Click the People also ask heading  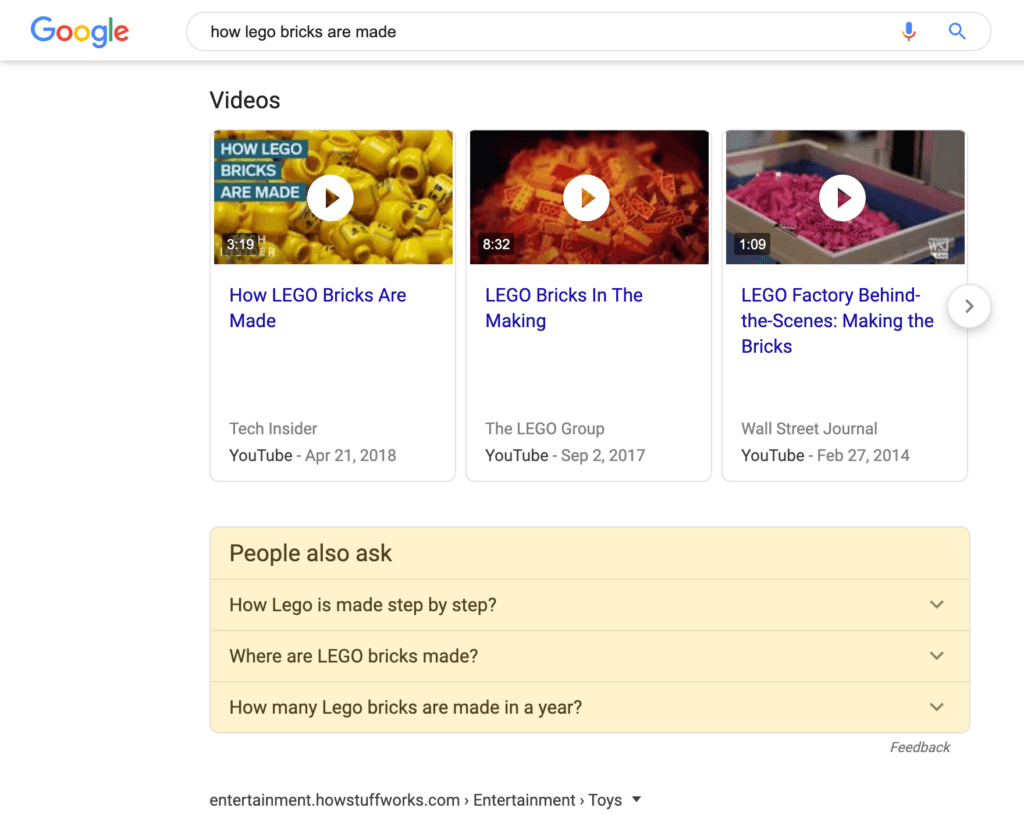(310, 553)
